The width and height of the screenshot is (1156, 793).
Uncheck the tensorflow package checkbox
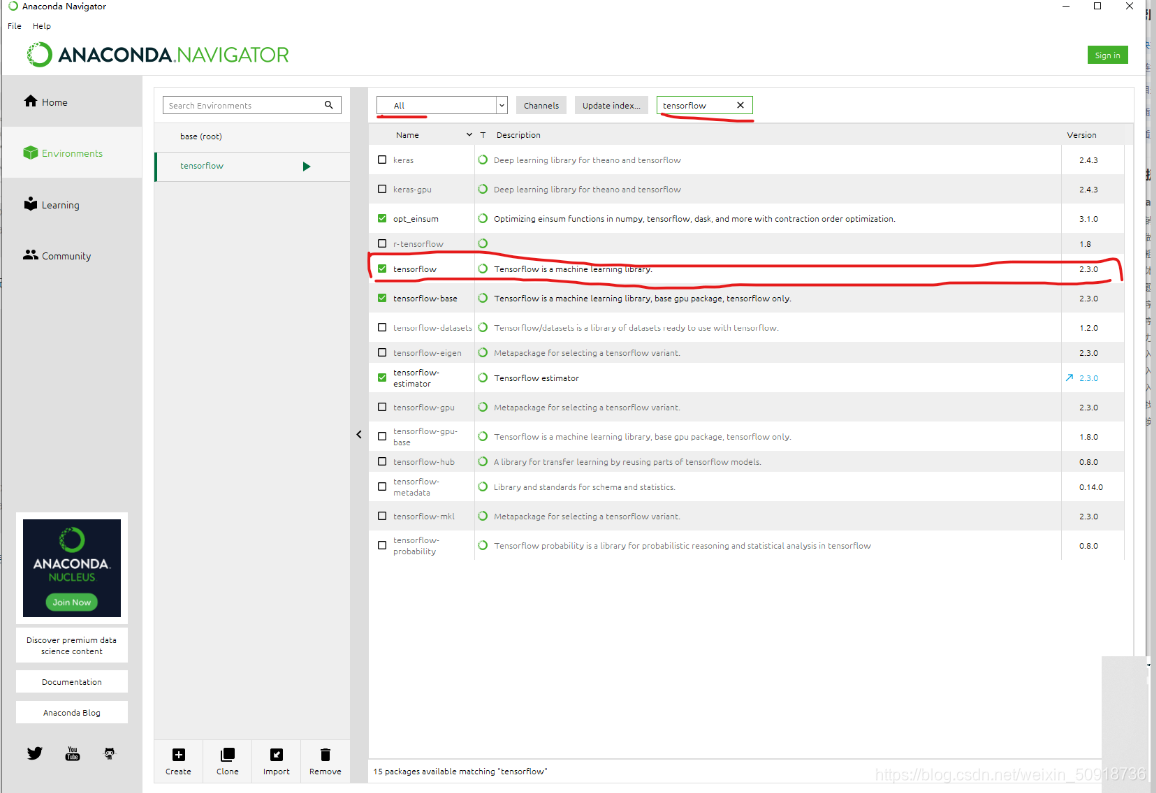tap(382, 268)
